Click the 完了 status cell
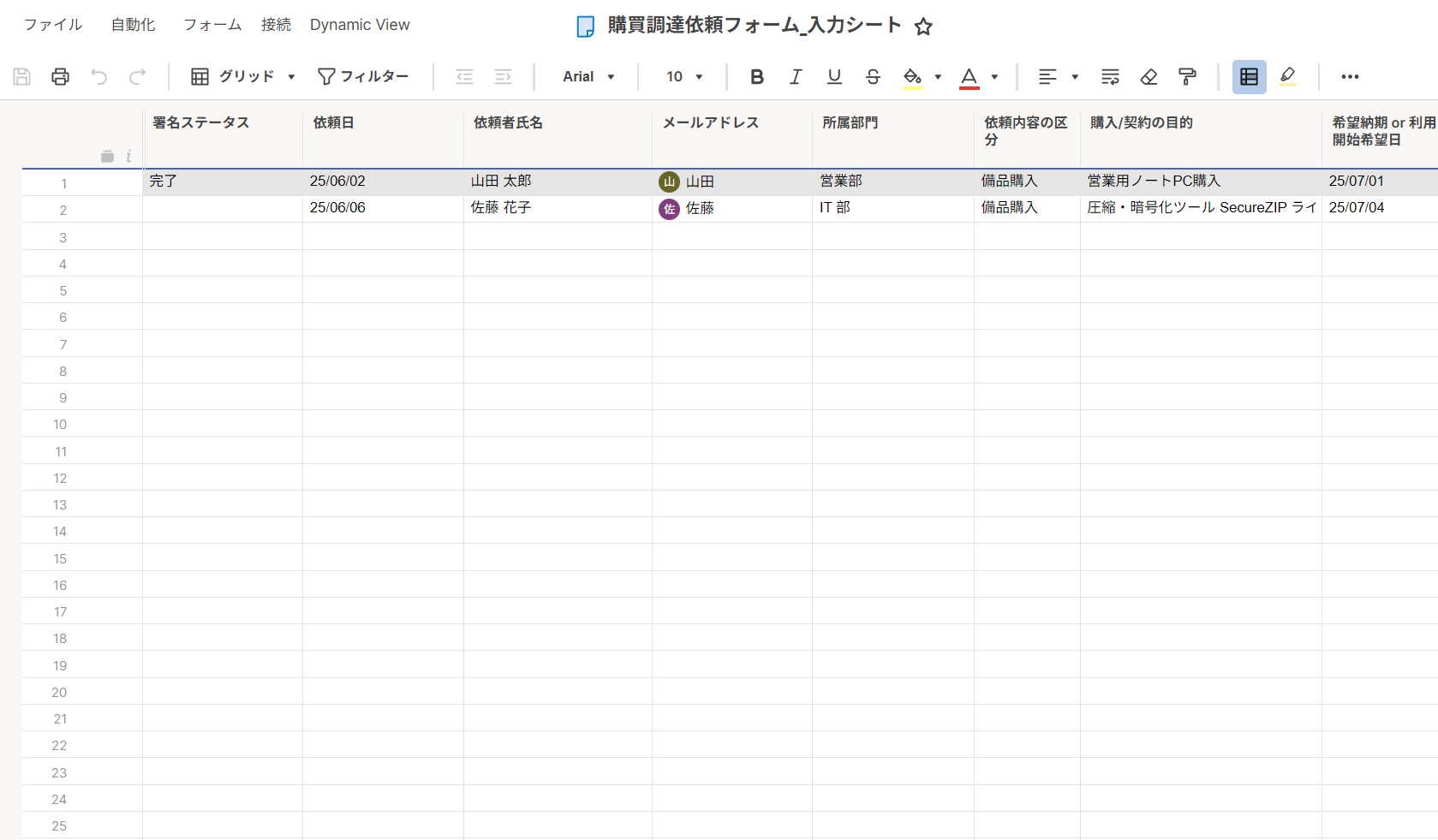The image size is (1438, 840). (223, 182)
